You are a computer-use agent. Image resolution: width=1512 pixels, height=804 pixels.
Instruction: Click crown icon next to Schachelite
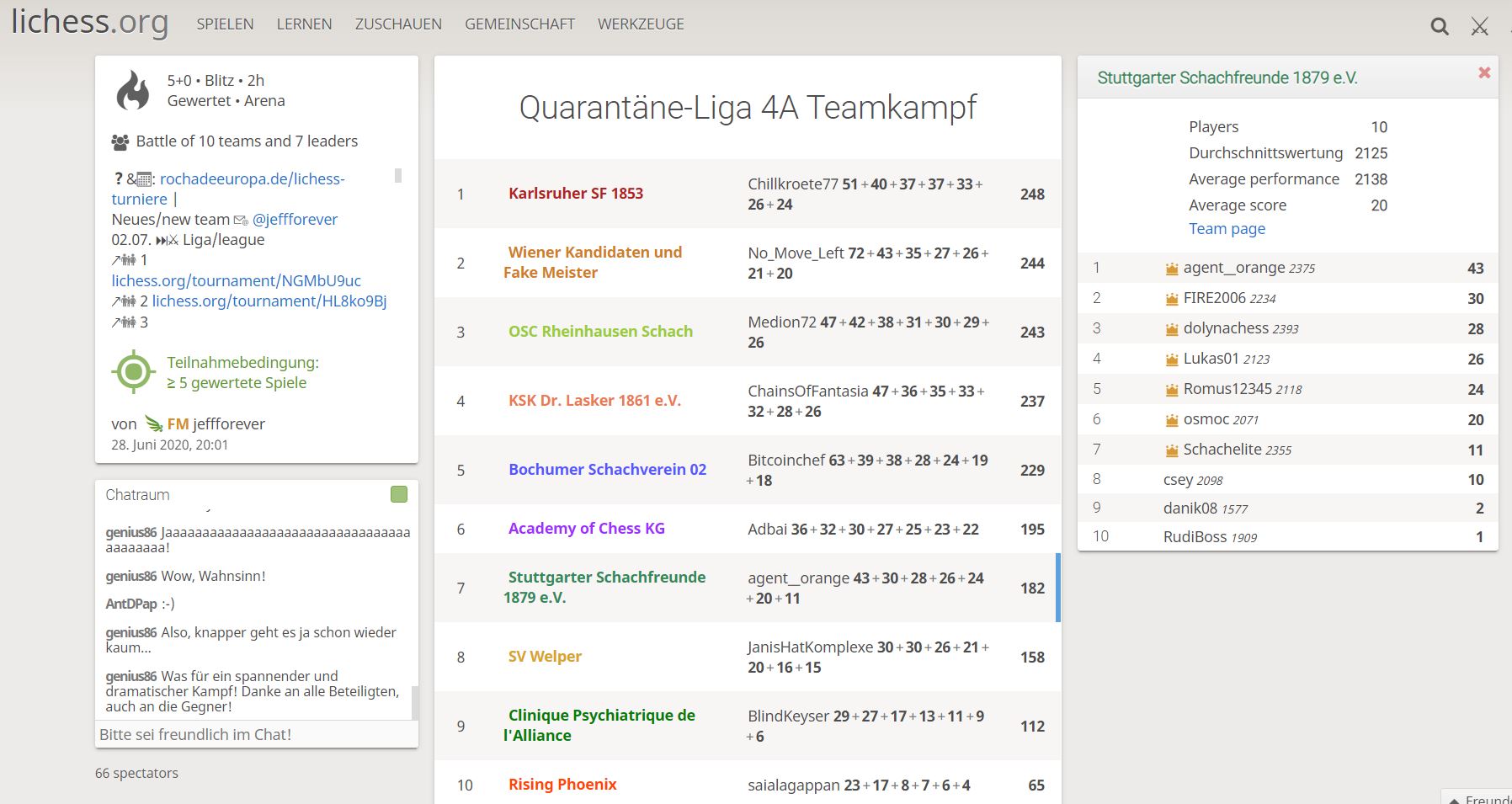1172,450
